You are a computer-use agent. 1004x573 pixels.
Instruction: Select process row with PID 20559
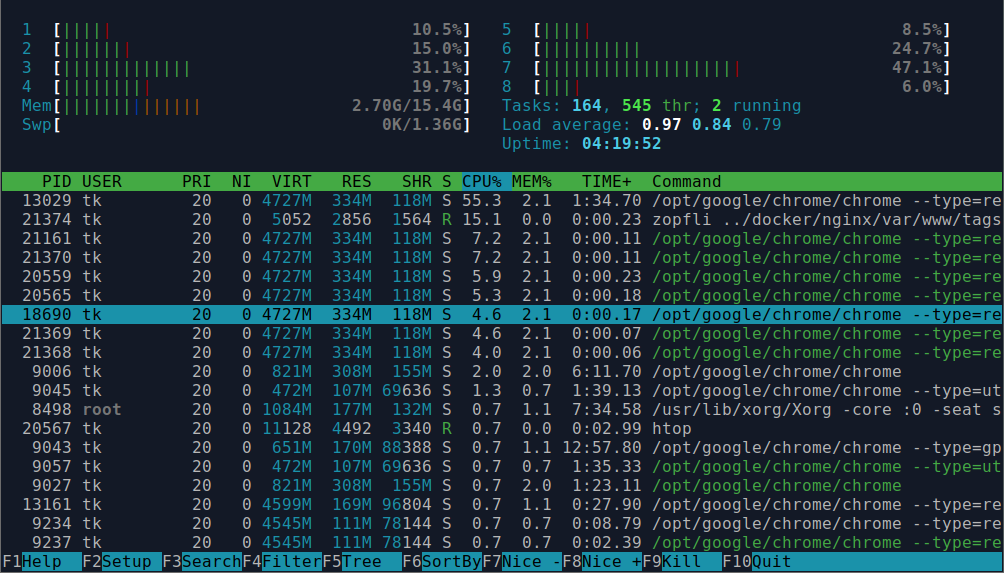point(502,277)
